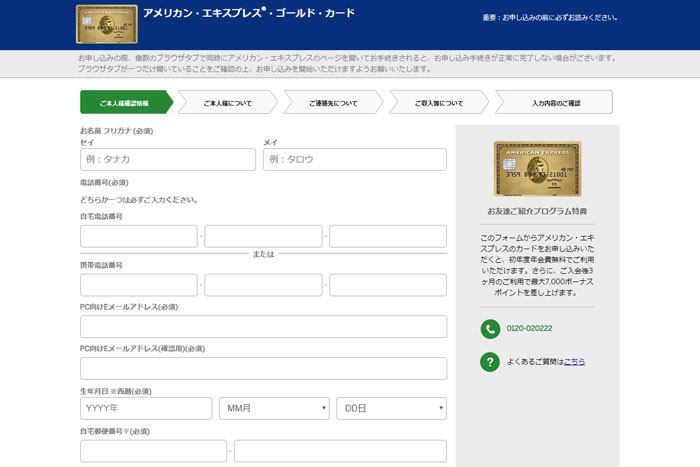
Task: Click the 電話番号(必須) label
Action: 104,182
